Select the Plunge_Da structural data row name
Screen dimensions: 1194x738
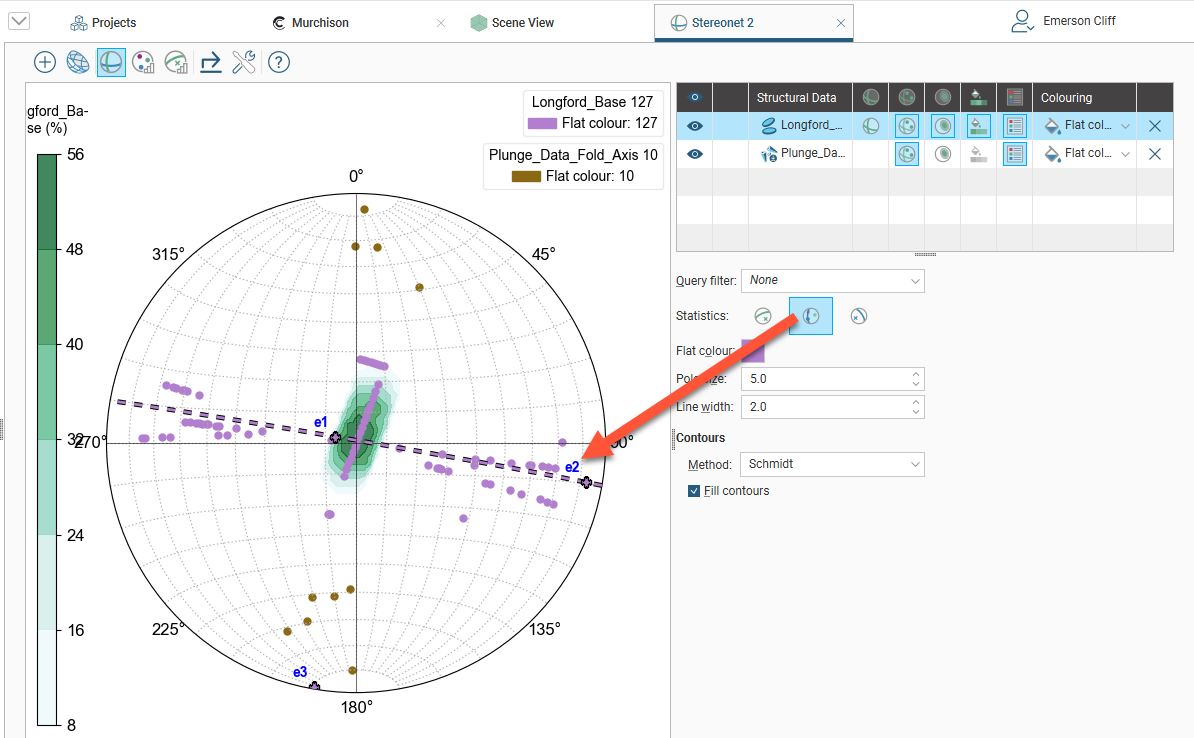coord(812,153)
